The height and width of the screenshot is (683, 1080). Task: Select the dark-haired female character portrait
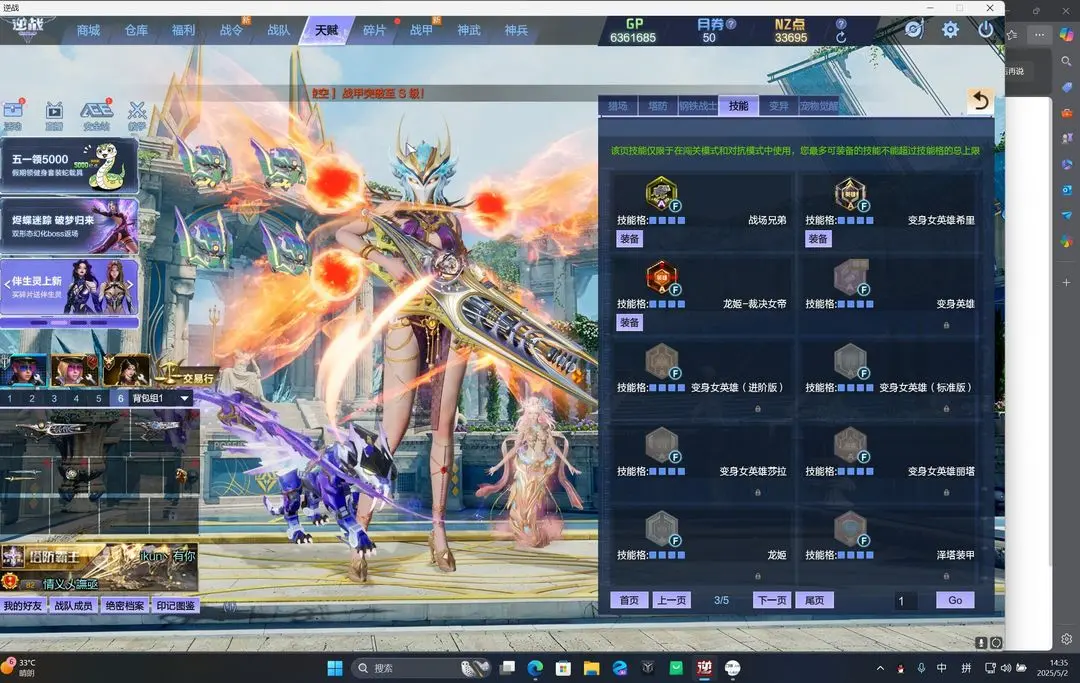tap(126, 370)
